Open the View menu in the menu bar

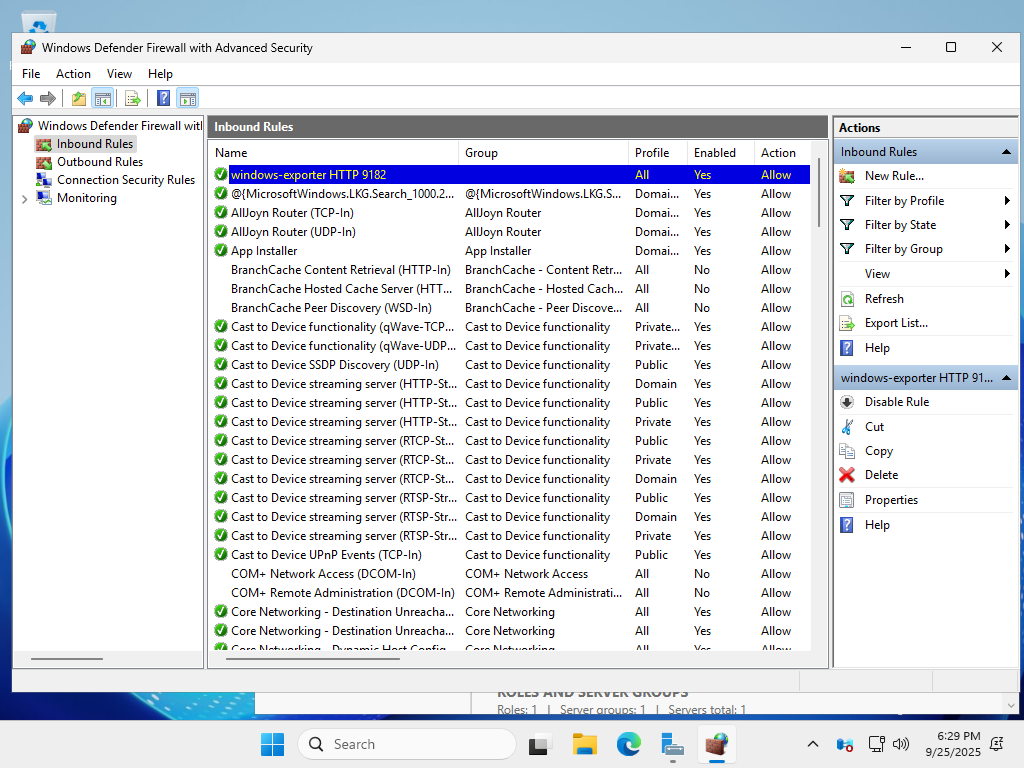pyautogui.click(x=119, y=74)
